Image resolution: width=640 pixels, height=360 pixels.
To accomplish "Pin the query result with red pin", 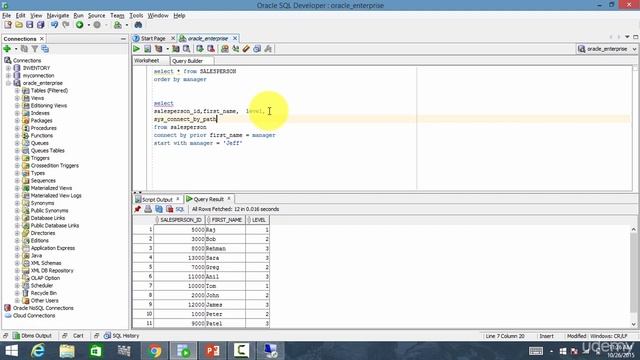I will 138,209.
